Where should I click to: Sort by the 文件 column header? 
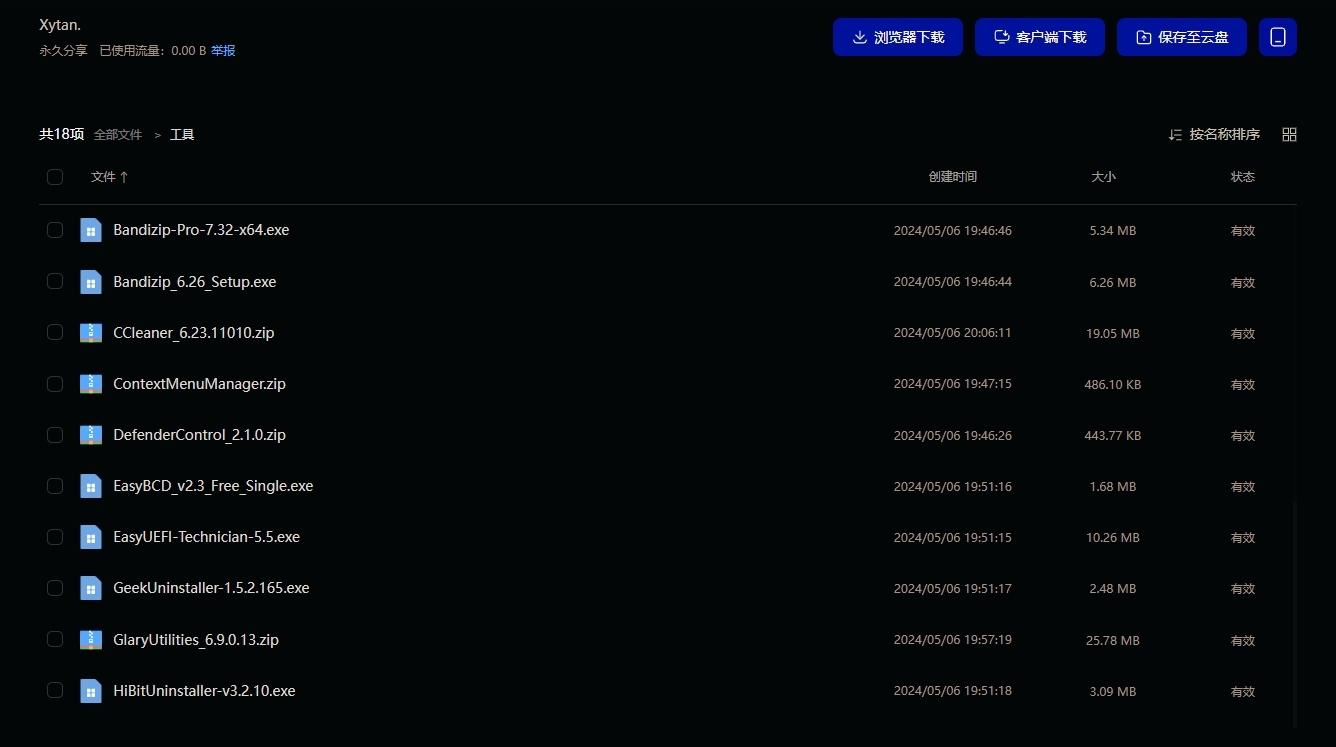point(109,177)
